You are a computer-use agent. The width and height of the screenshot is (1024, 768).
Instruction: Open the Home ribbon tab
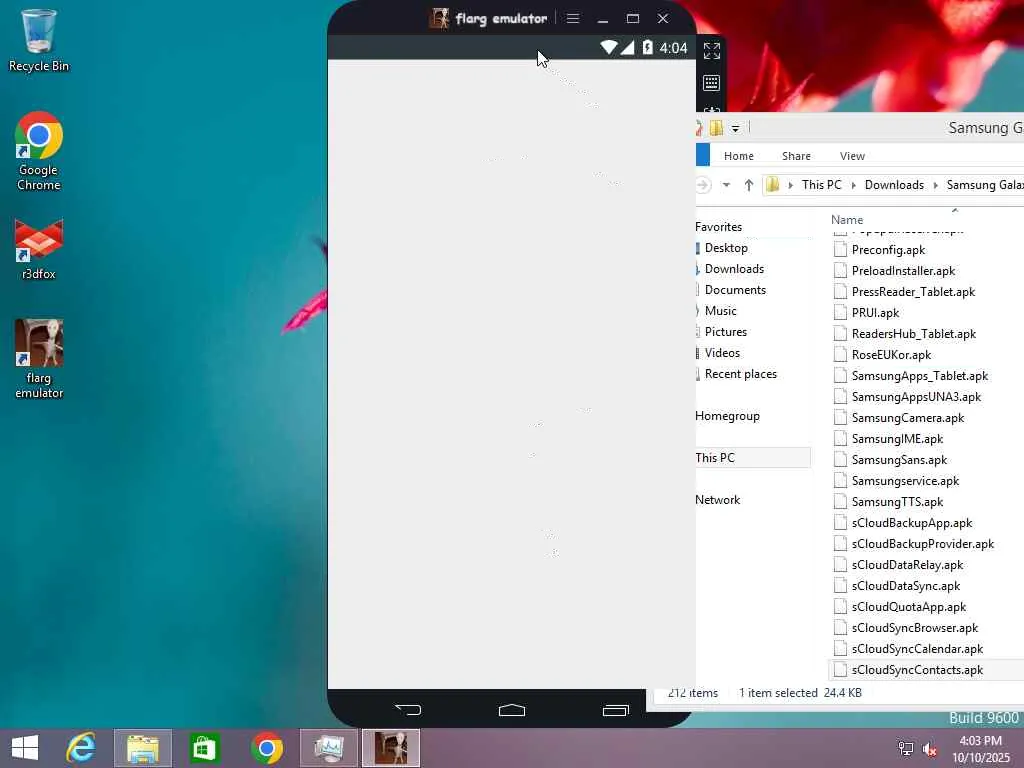click(x=739, y=156)
